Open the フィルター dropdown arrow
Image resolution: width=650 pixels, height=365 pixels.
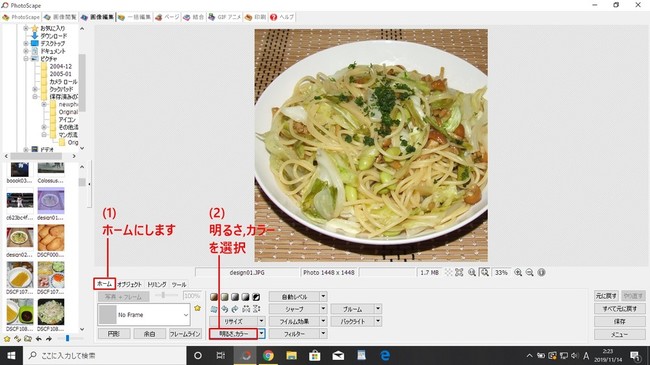pos(323,333)
